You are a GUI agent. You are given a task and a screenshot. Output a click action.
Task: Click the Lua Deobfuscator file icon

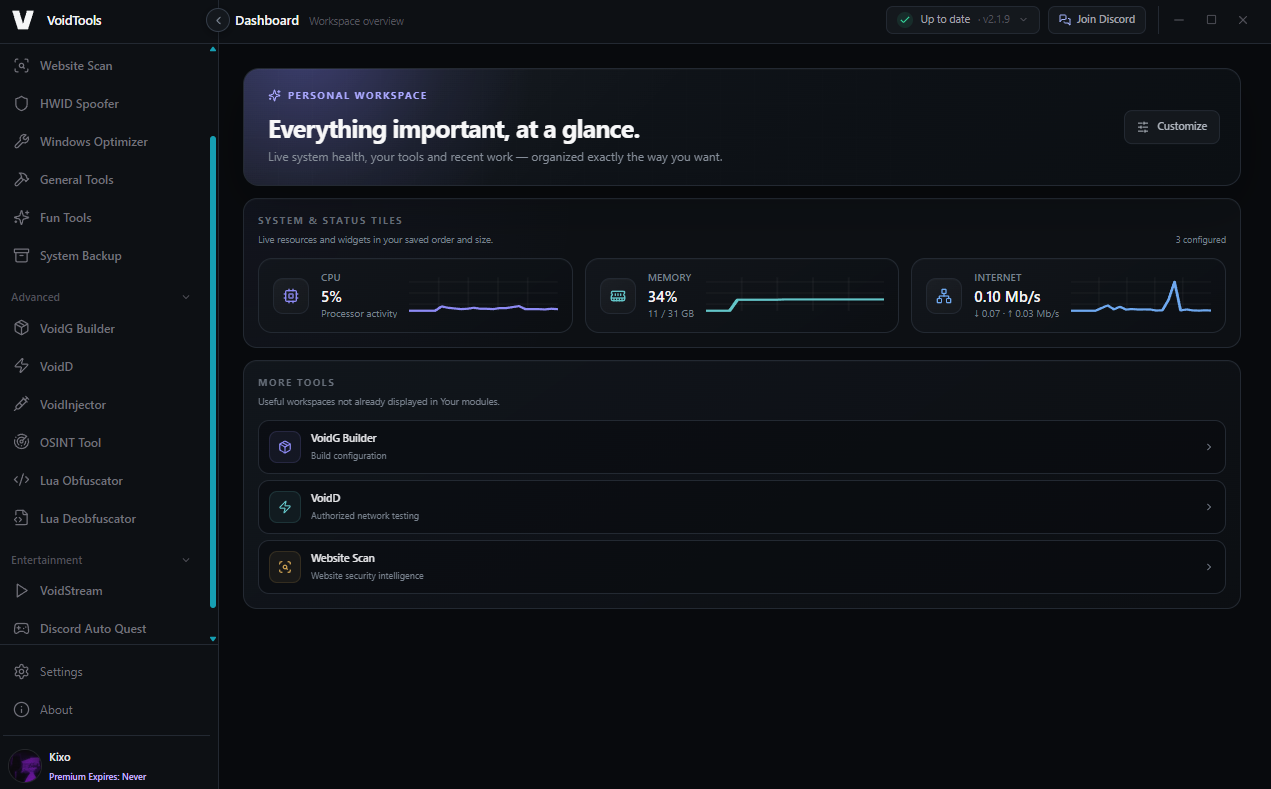[x=21, y=519]
